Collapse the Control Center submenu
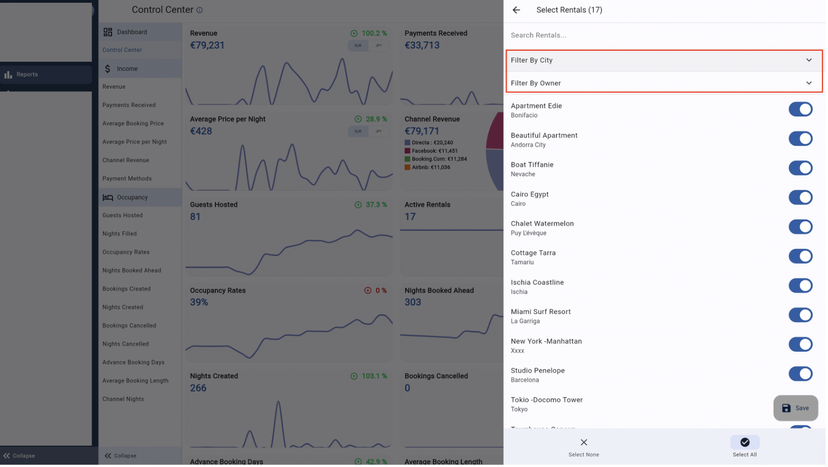Image resolution: width=828 pixels, height=467 pixels. 121,456
